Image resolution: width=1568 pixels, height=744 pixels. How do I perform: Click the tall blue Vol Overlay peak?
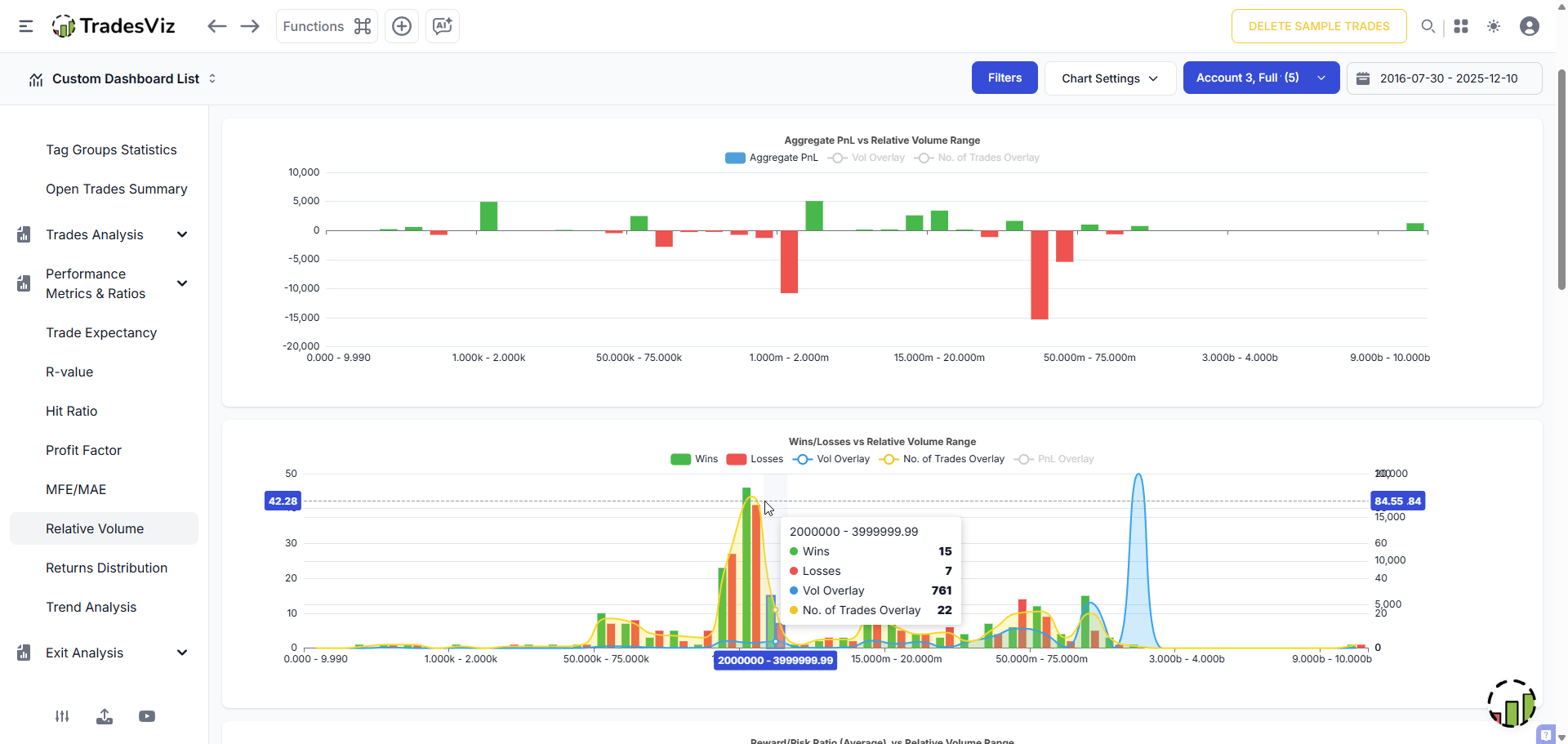coord(1138,559)
